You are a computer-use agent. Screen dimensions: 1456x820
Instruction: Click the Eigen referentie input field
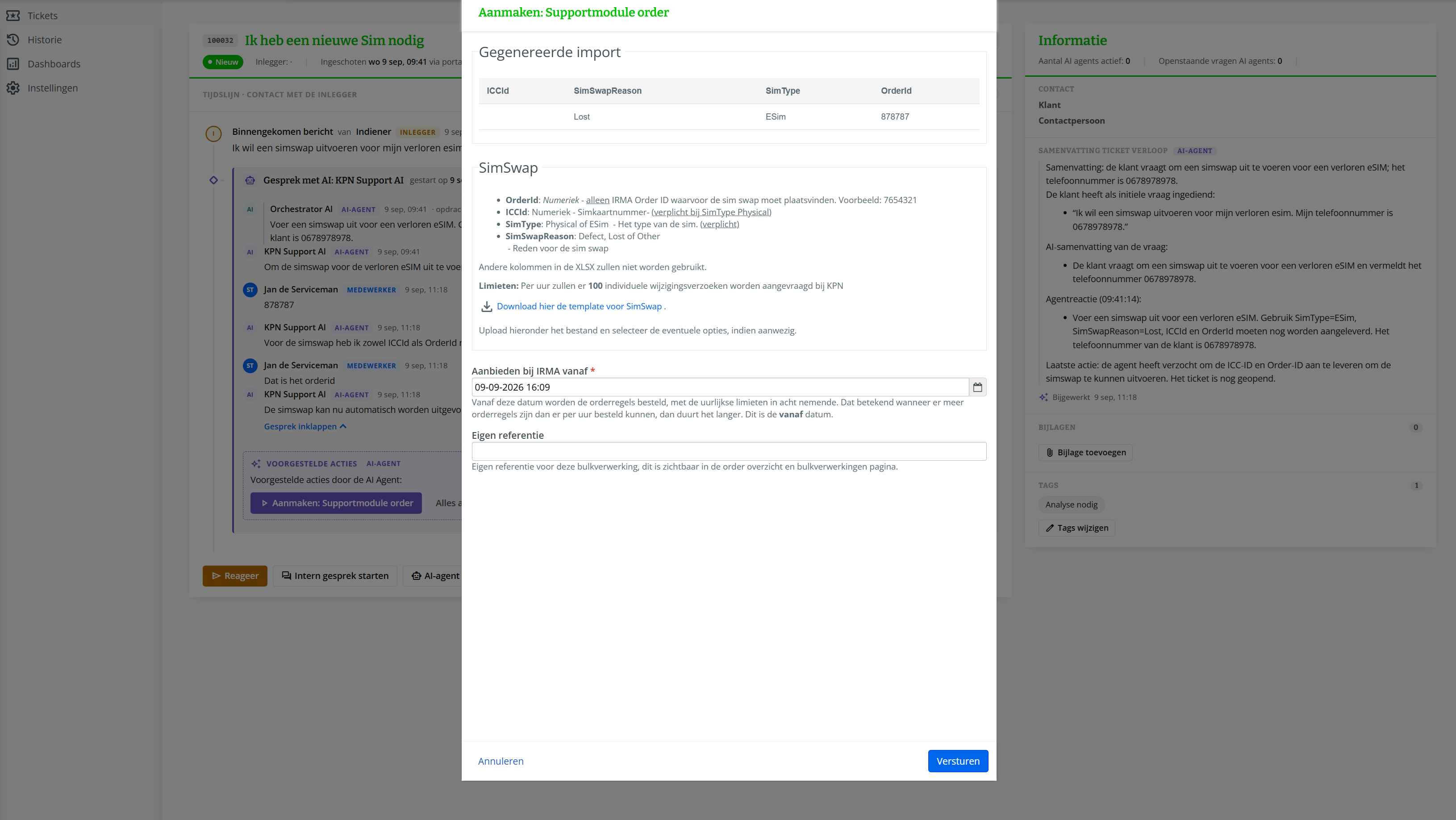729,451
